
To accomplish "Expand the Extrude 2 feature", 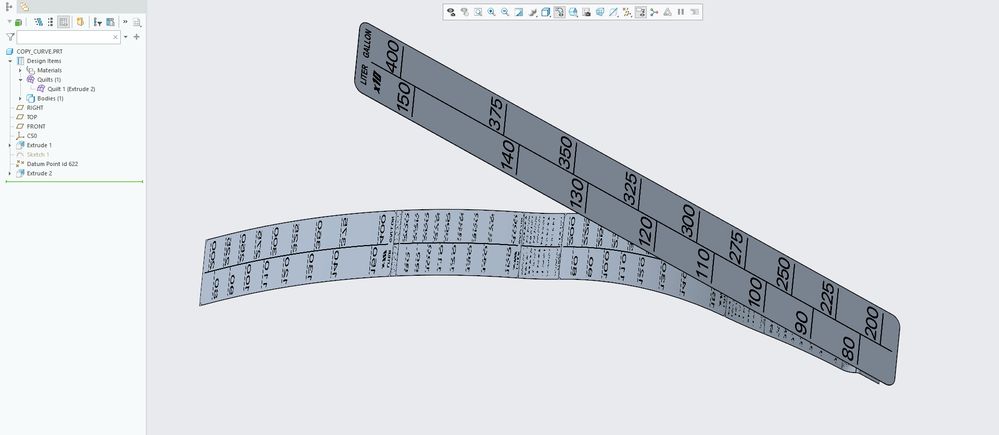I will point(10,173).
